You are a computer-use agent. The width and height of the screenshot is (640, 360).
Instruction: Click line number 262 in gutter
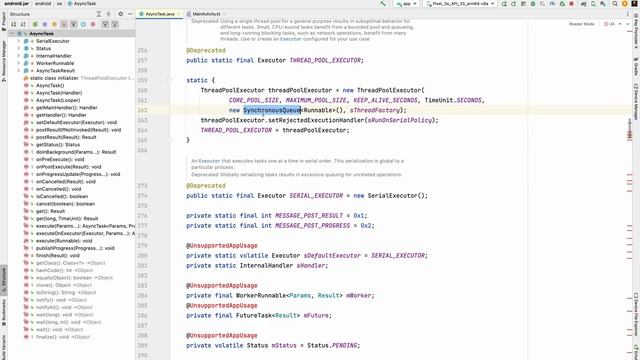pos(142,110)
